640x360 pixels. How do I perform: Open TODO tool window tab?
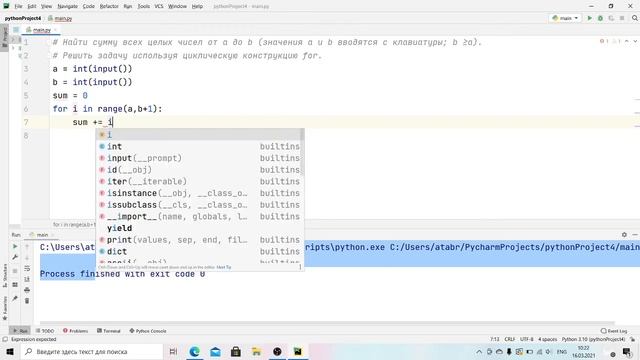pos(45,331)
